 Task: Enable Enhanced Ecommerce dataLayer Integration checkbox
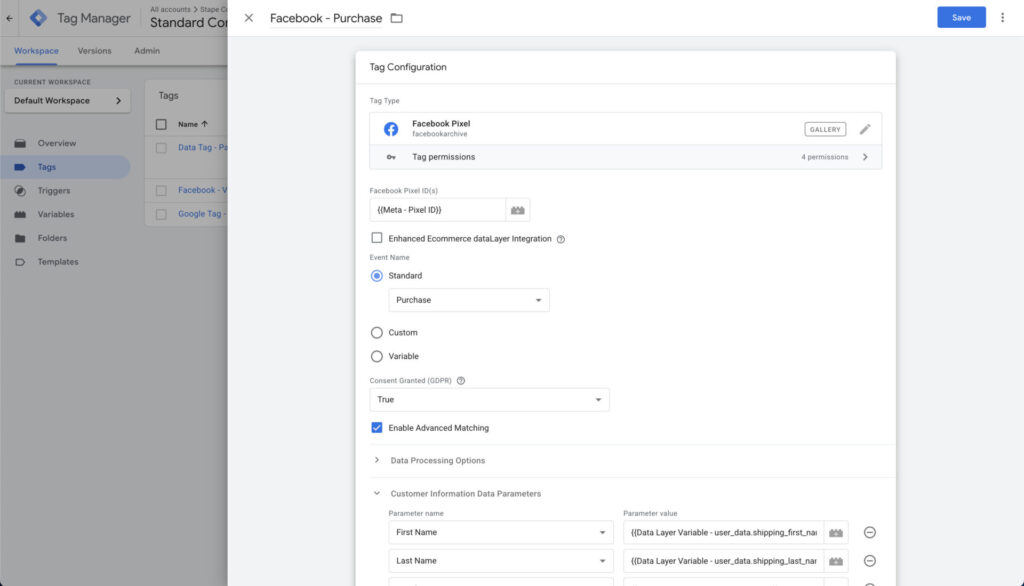click(x=377, y=238)
